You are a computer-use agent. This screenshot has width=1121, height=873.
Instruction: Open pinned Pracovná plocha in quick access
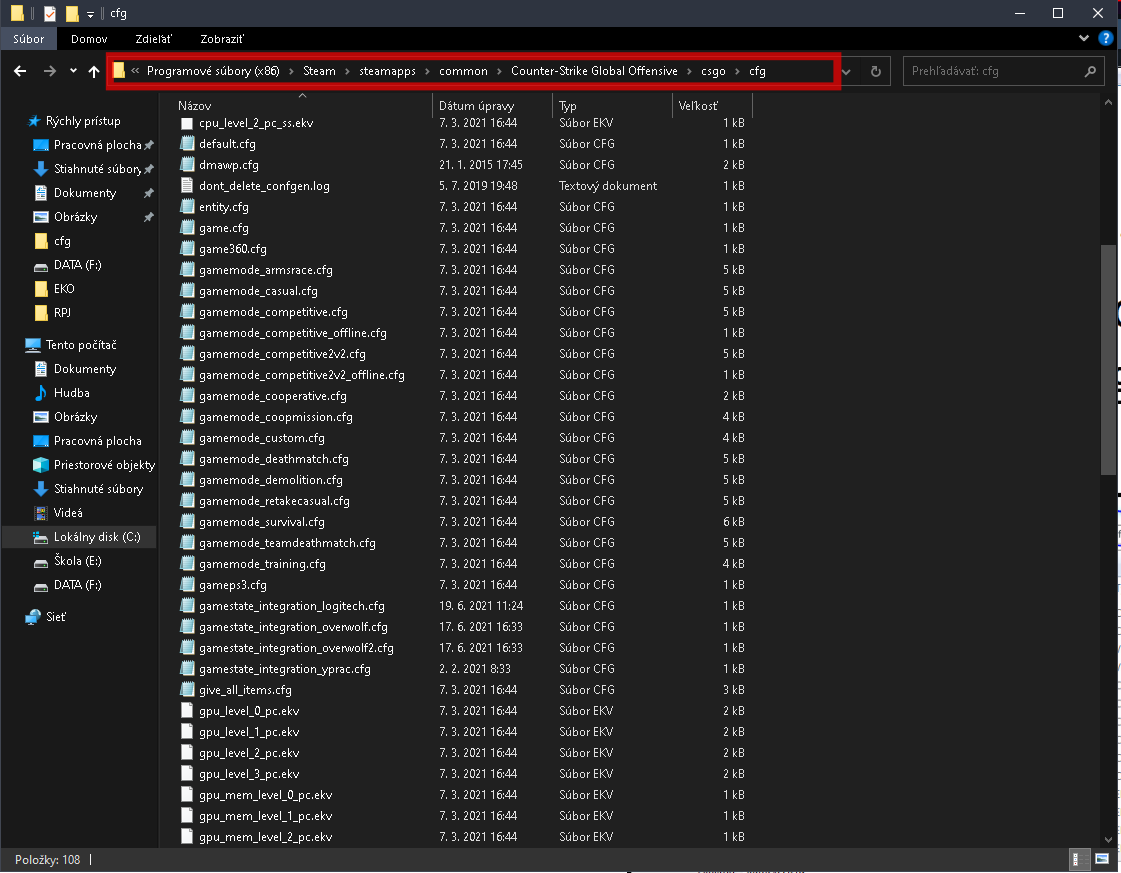pyautogui.click(x=97, y=144)
